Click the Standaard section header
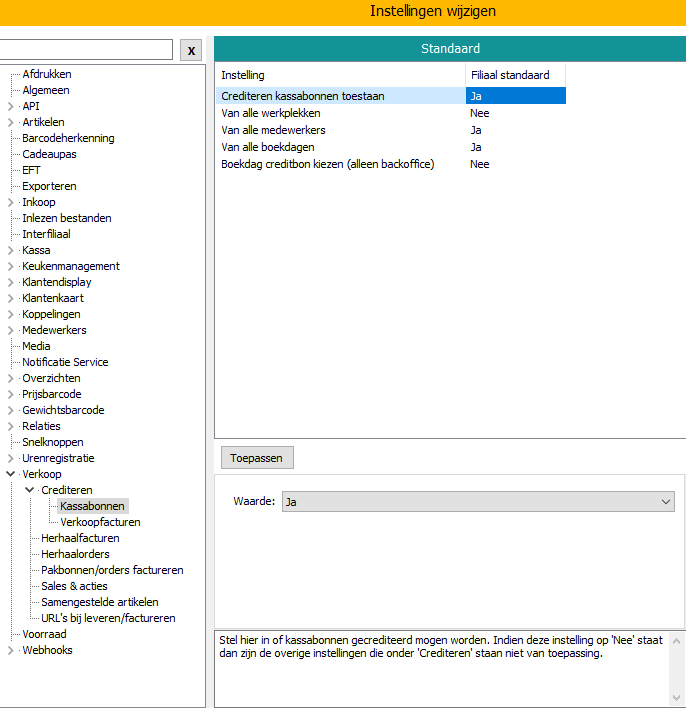The height and width of the screenshot is (713, 686). (450, 49)
